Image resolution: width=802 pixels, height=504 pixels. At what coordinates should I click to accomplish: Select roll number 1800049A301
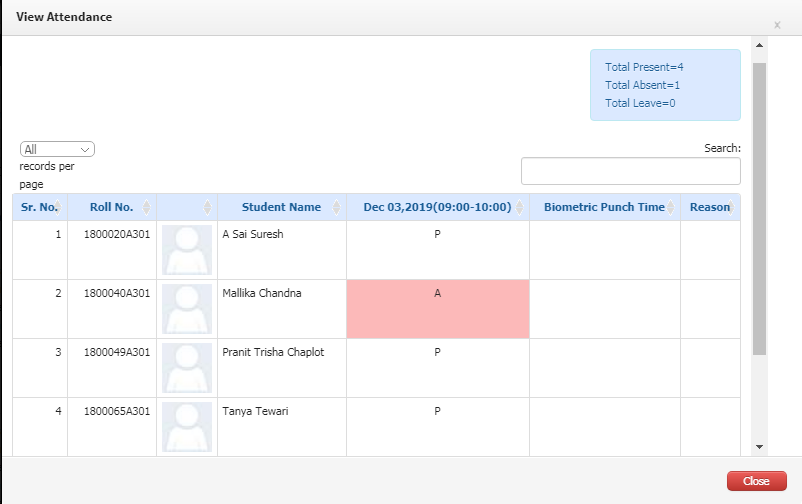117,352
